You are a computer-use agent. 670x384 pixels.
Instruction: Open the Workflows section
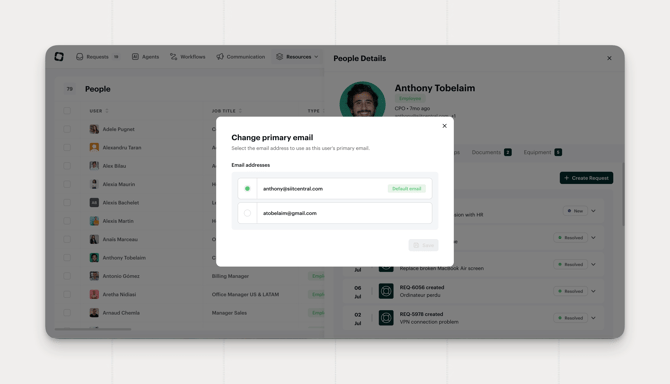point(188,57)
